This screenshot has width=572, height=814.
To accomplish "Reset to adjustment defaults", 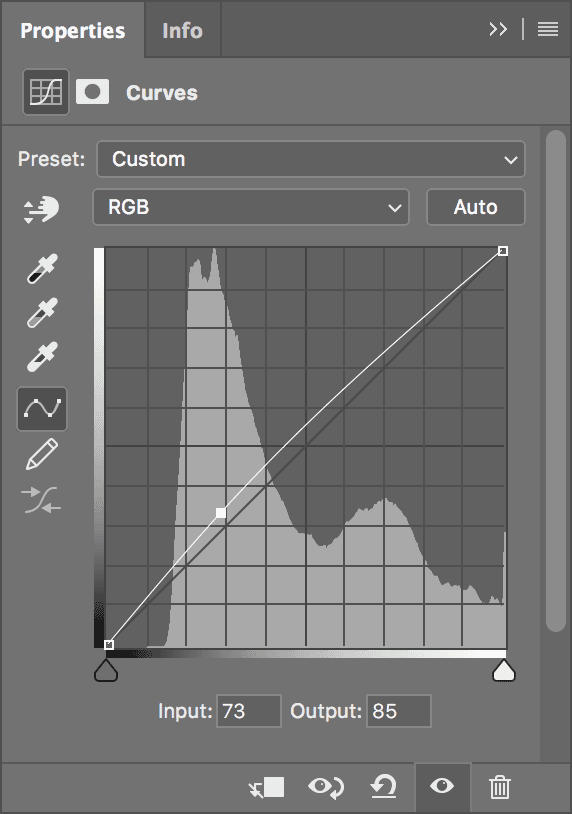I will pyautogui.click(x=384, y=786).
